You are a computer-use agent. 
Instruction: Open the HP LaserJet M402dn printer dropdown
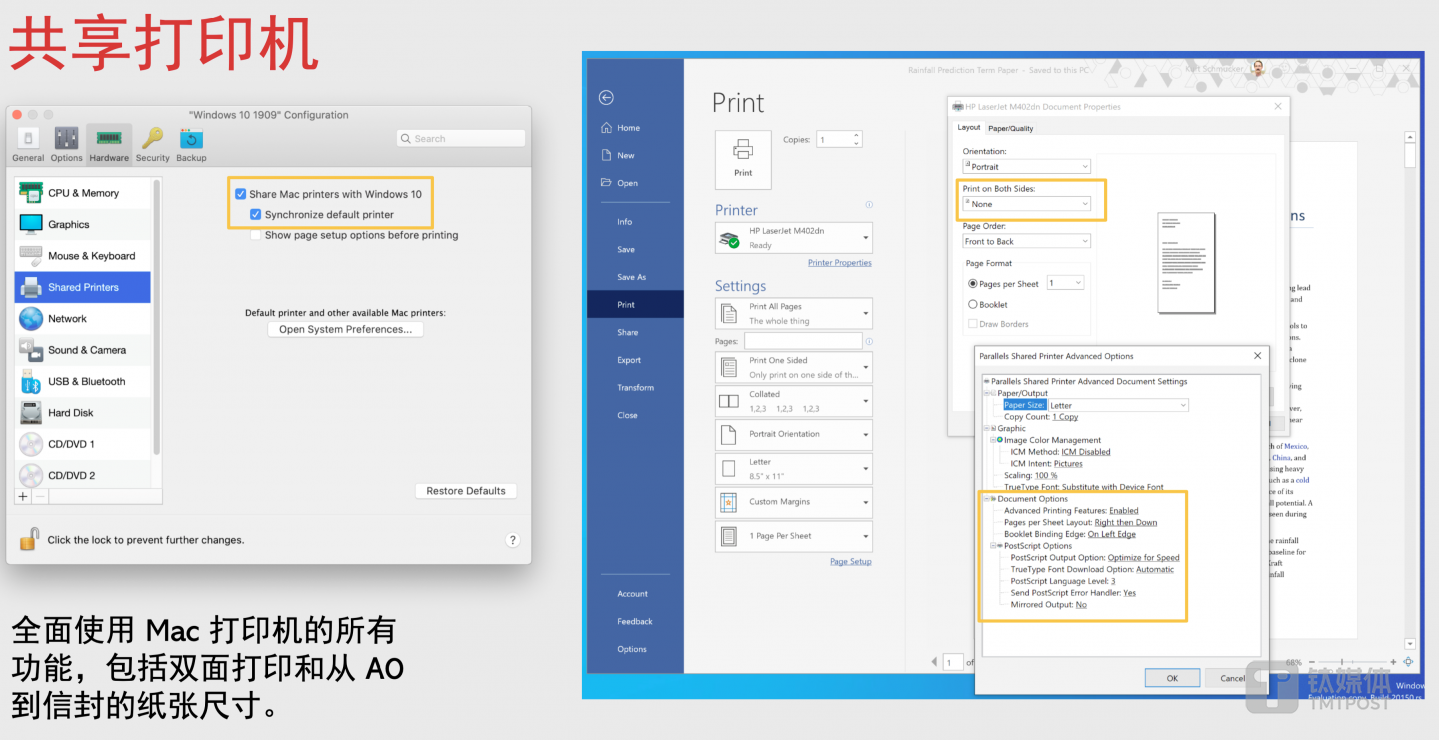click(x=794, y=238)
